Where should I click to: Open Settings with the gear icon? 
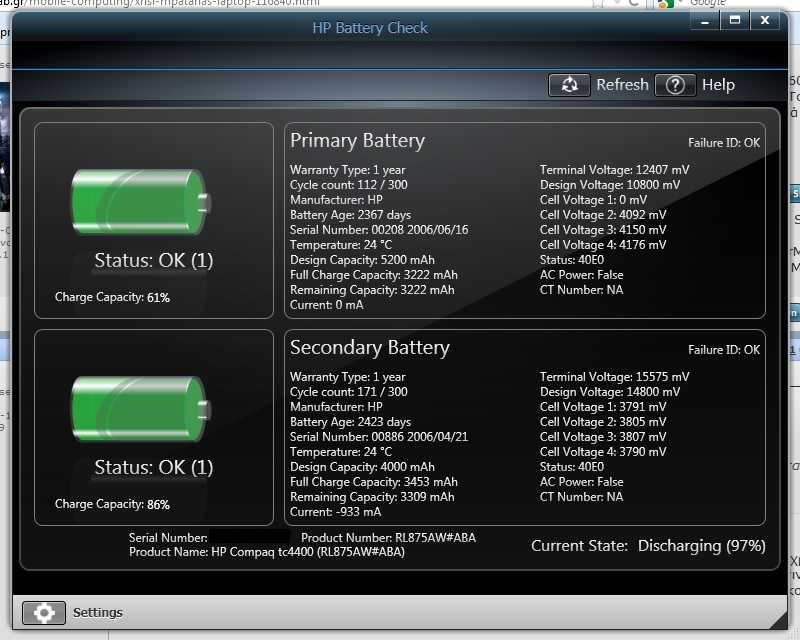44,612
